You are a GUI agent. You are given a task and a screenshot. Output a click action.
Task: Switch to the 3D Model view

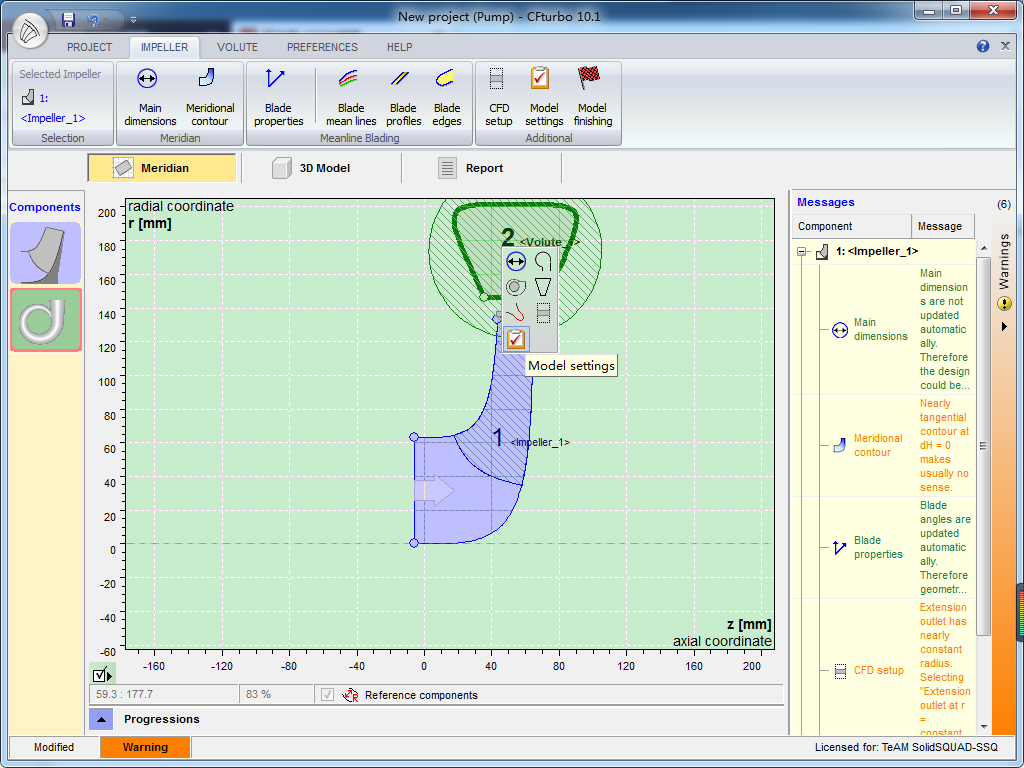coord(321,168)
